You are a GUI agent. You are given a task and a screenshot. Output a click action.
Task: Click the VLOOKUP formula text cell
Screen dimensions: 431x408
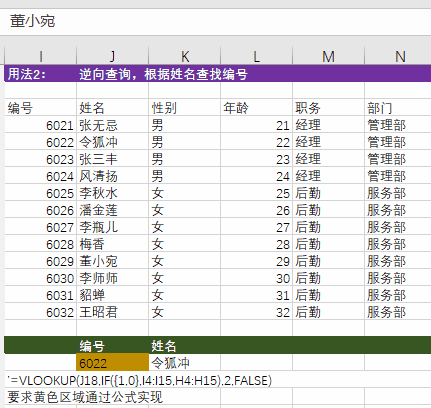140,380
